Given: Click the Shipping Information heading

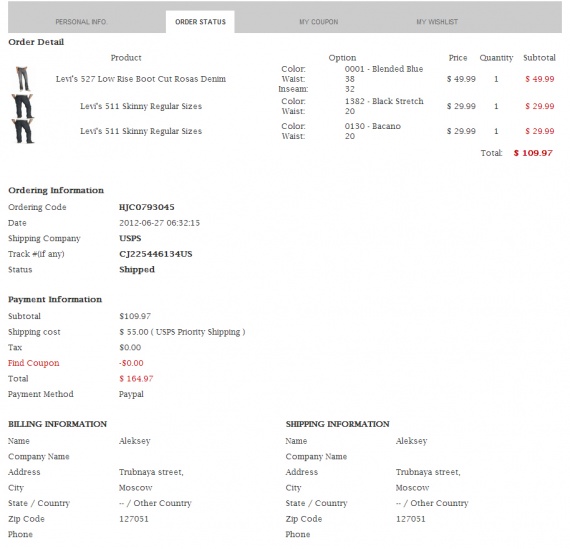Looking at the screenshot, I should (337, 424).
